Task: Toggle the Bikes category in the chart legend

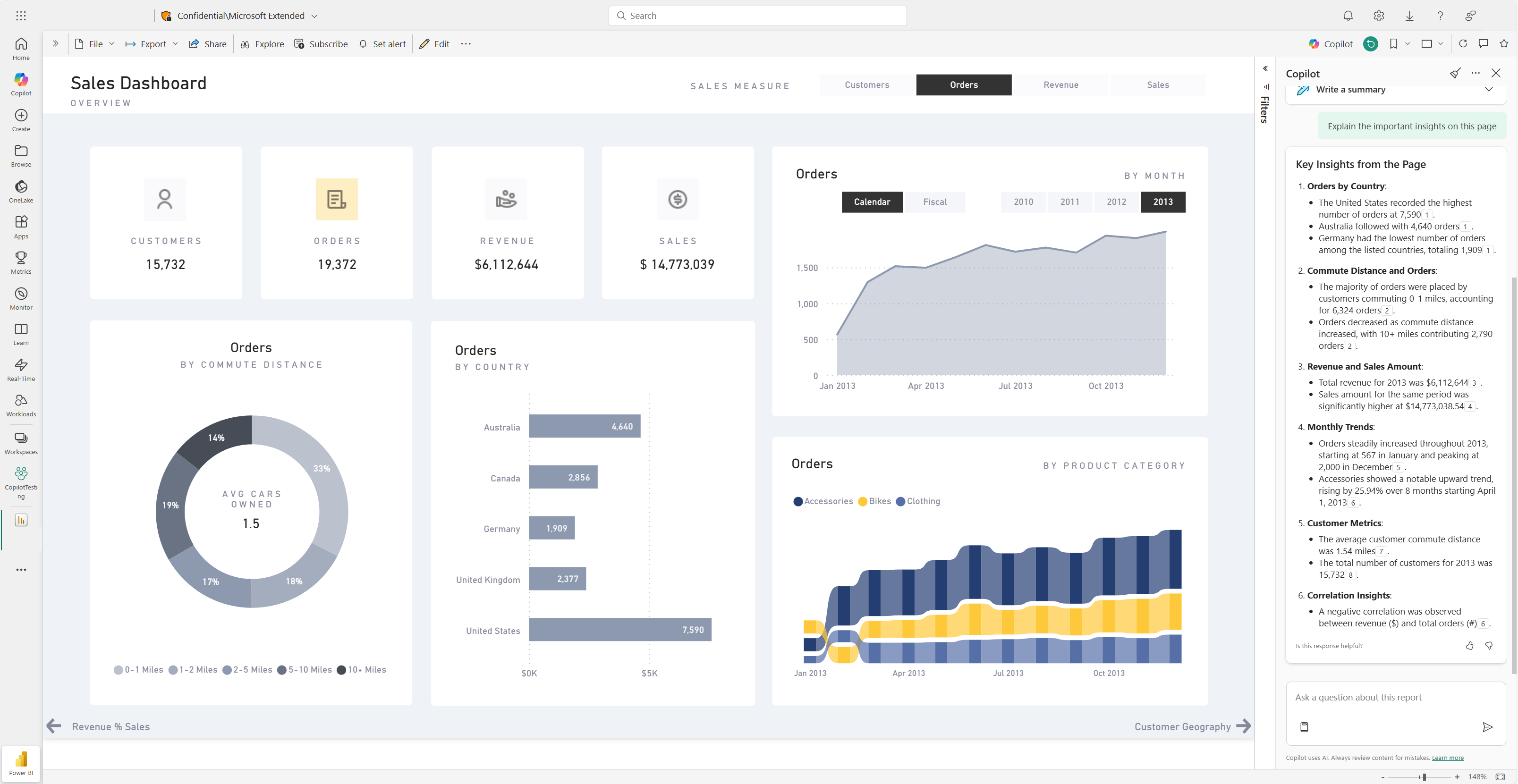Action: pyautogui.click(x=875, y=501)
